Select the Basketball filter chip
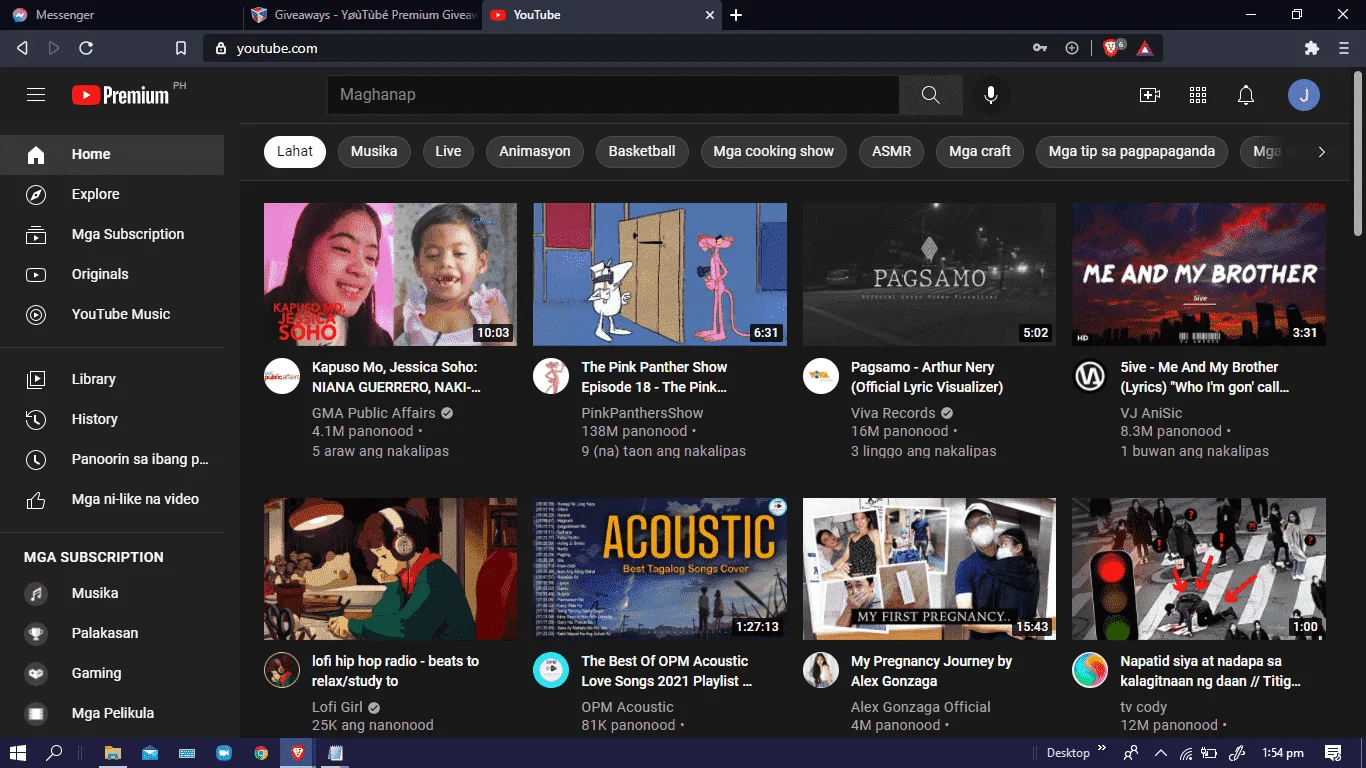This screenshot has width=1366, height=768. (x=642, y=151)
